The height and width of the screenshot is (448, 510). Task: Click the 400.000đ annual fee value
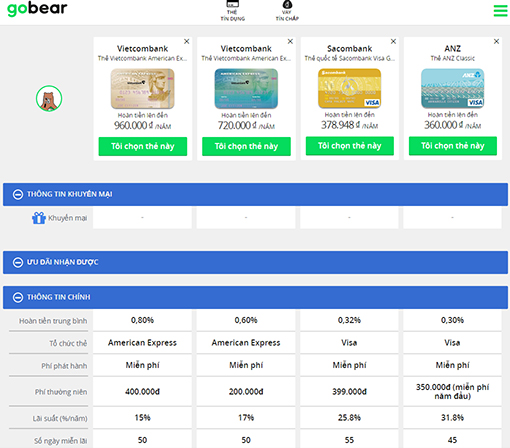142,392
